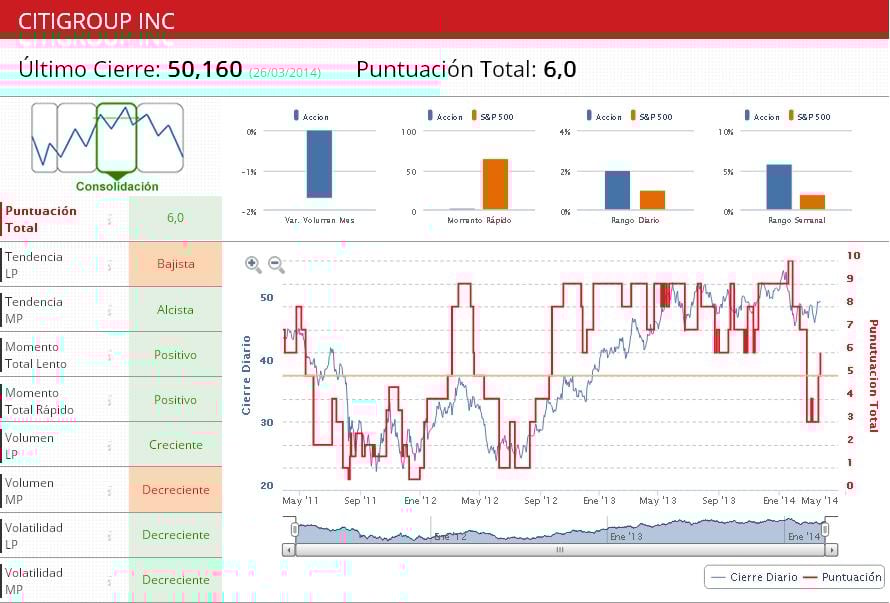
Task: Zoom out with the minus magnifier icon
Action: (276, 265)
